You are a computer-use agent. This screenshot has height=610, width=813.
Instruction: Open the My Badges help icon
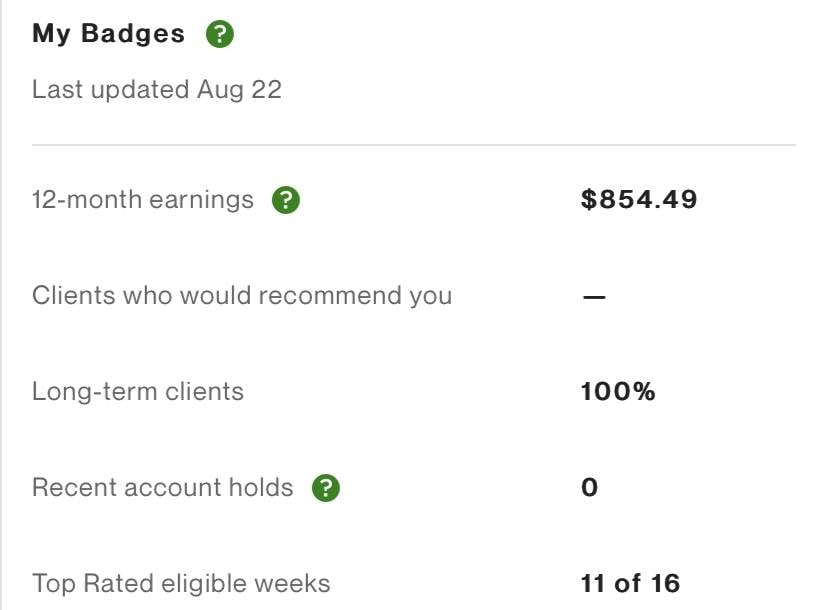[220, 34]
